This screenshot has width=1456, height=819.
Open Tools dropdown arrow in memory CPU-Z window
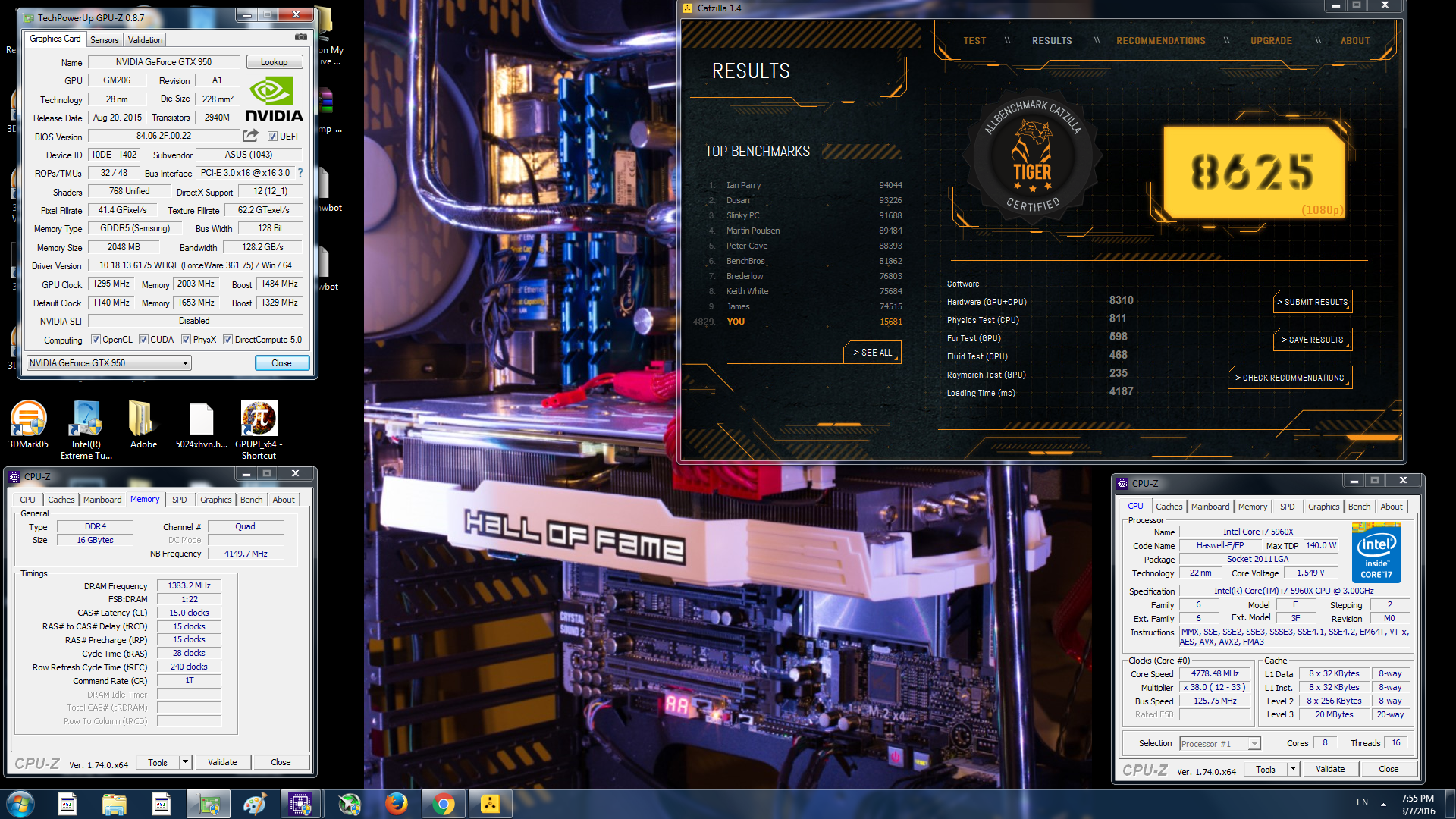coord(185,762)
